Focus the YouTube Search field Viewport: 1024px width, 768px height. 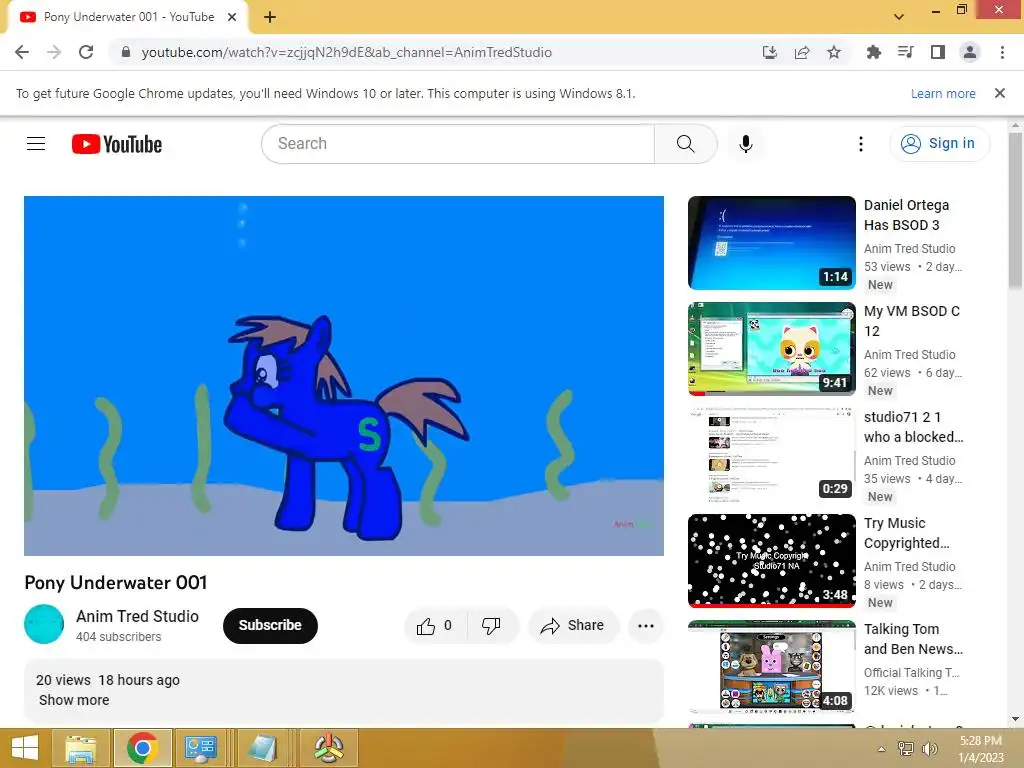458,144
